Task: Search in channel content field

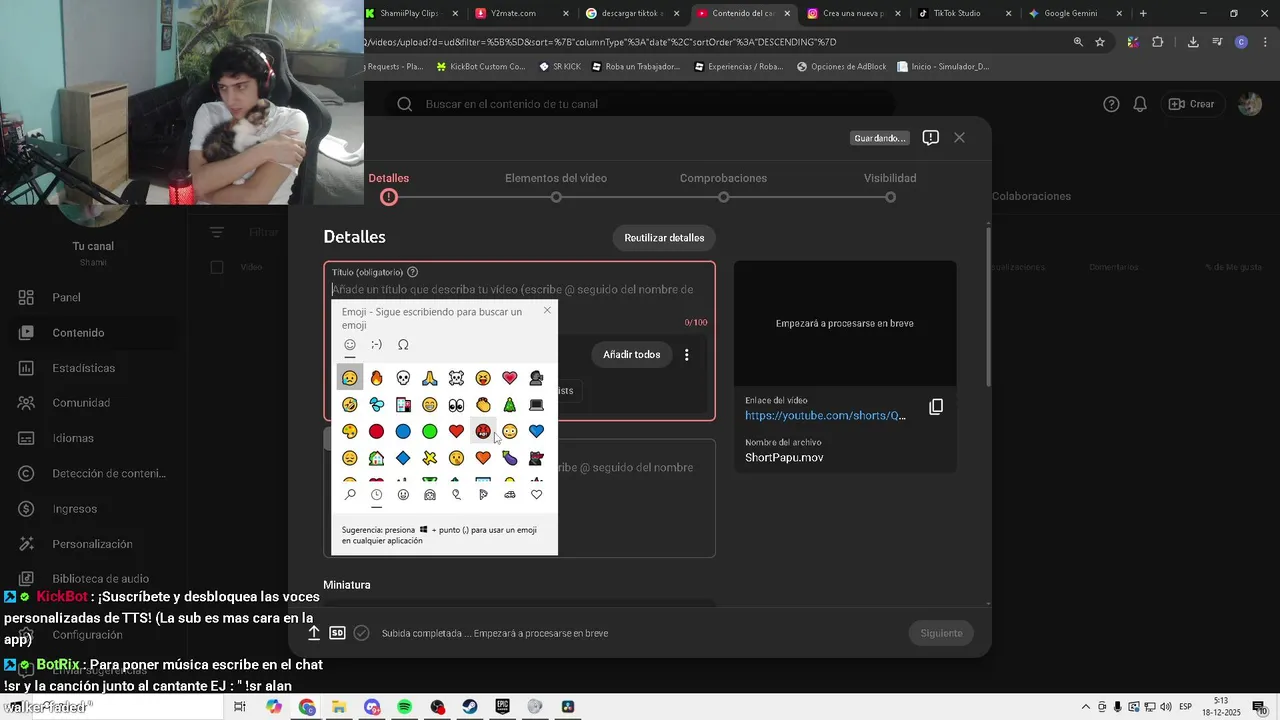Action: [x=640, y=104]
